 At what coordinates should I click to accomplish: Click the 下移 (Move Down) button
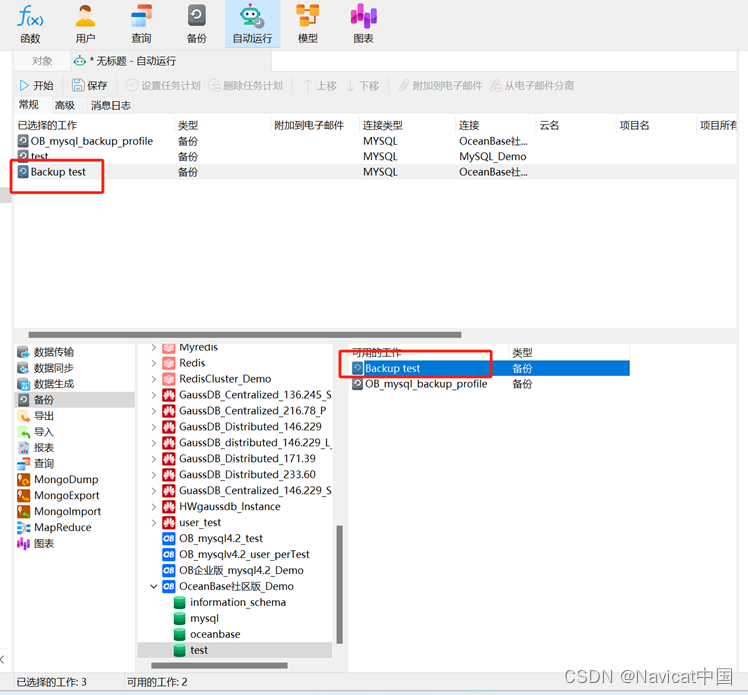[x=362, y=85]
